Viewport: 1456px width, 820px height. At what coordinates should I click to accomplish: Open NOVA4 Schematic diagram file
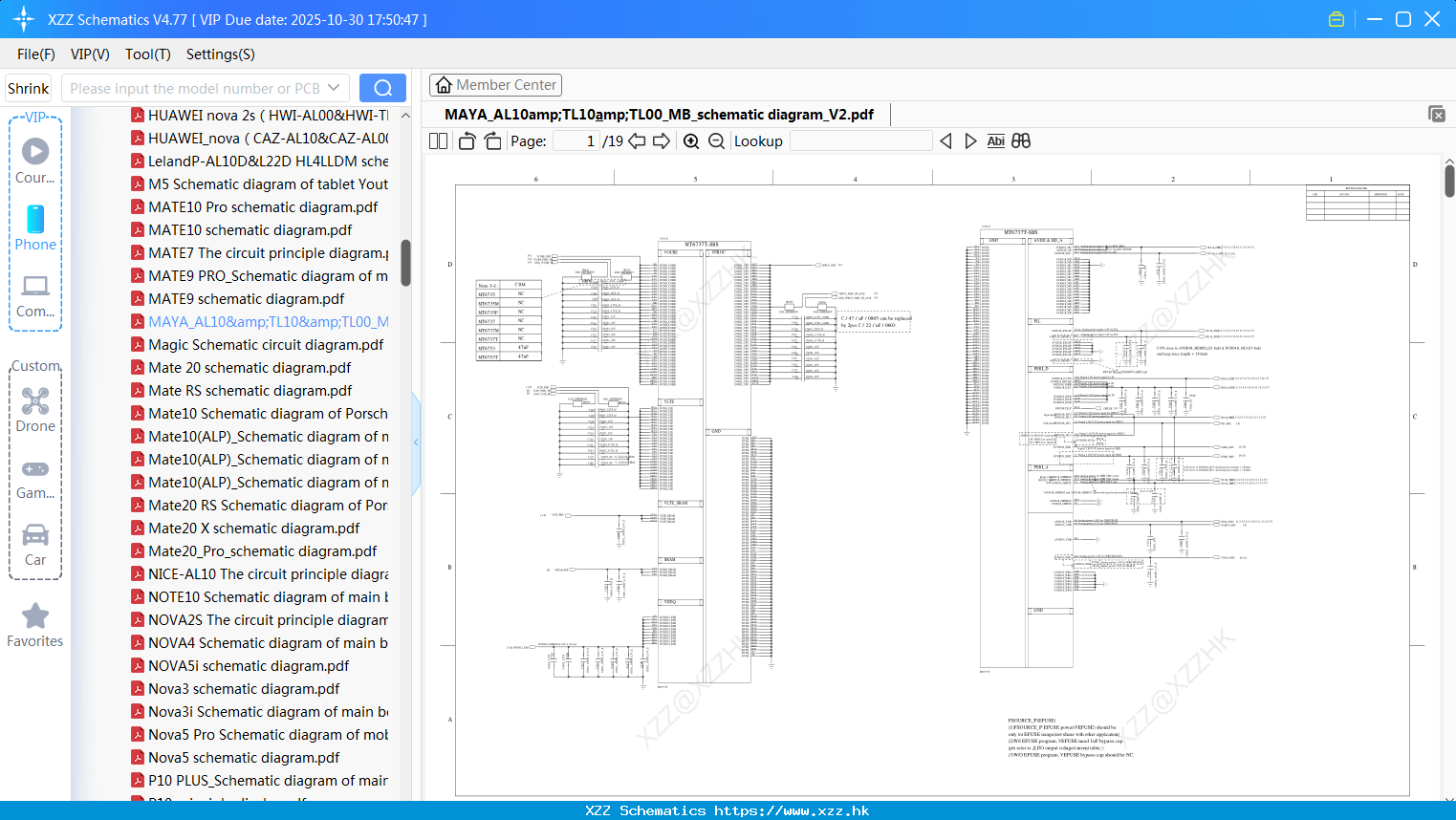259,642
